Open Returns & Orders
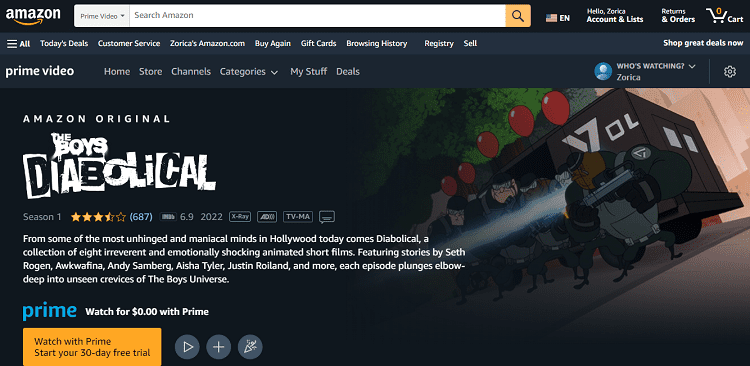750x366 pixels. (678, 16)
